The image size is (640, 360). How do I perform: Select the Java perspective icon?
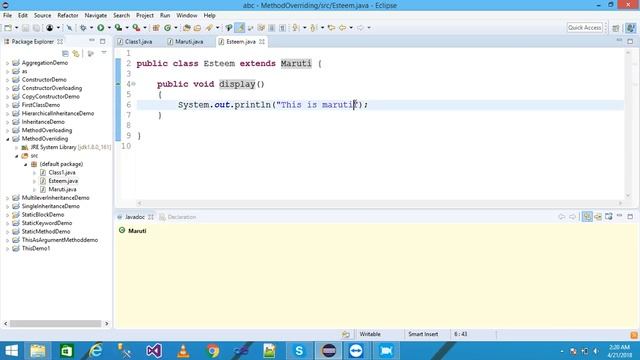click(x=631, y=28)
